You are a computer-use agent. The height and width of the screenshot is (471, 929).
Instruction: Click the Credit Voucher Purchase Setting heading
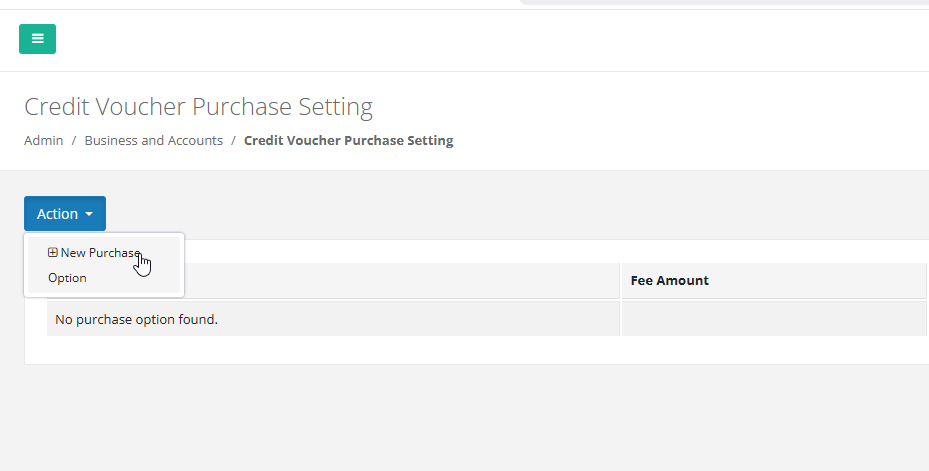[x=198, y=107]
